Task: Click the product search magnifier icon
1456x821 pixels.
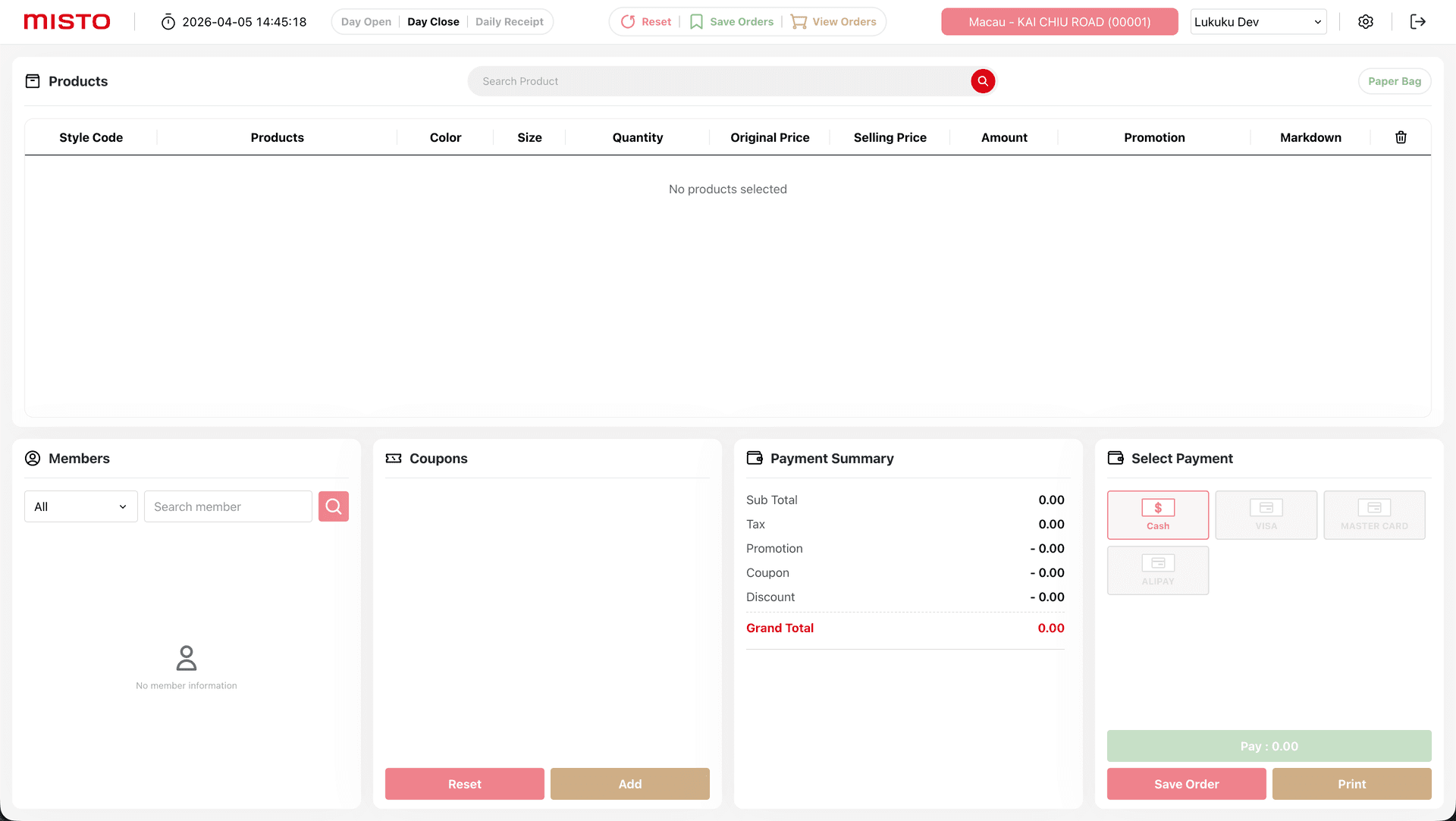Action: pos(983,81)
